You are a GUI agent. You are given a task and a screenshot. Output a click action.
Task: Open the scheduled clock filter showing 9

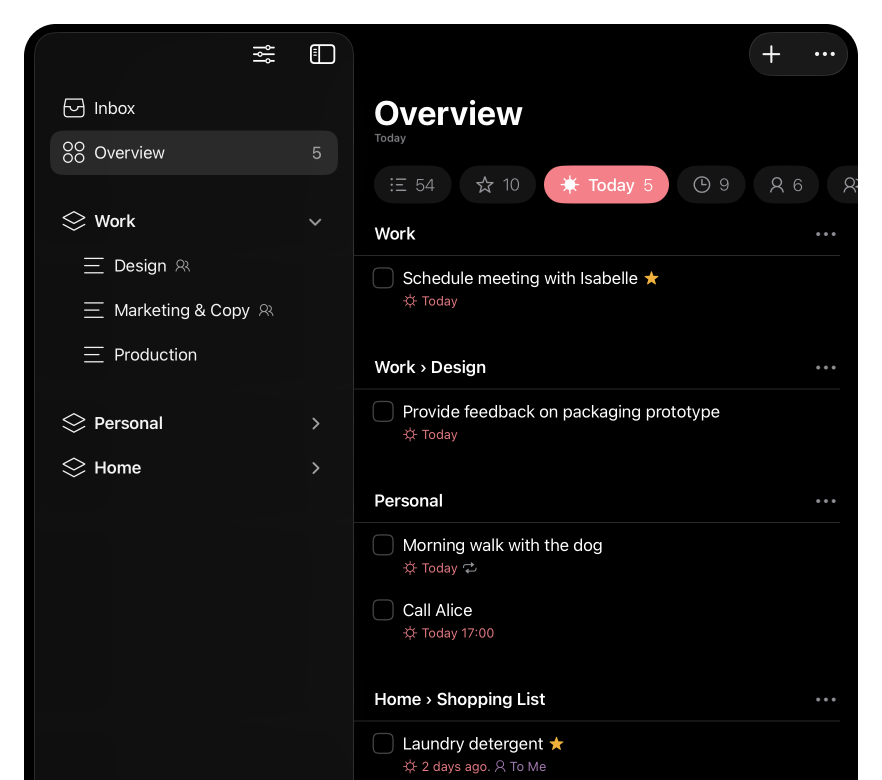click(x=711, y=185)
